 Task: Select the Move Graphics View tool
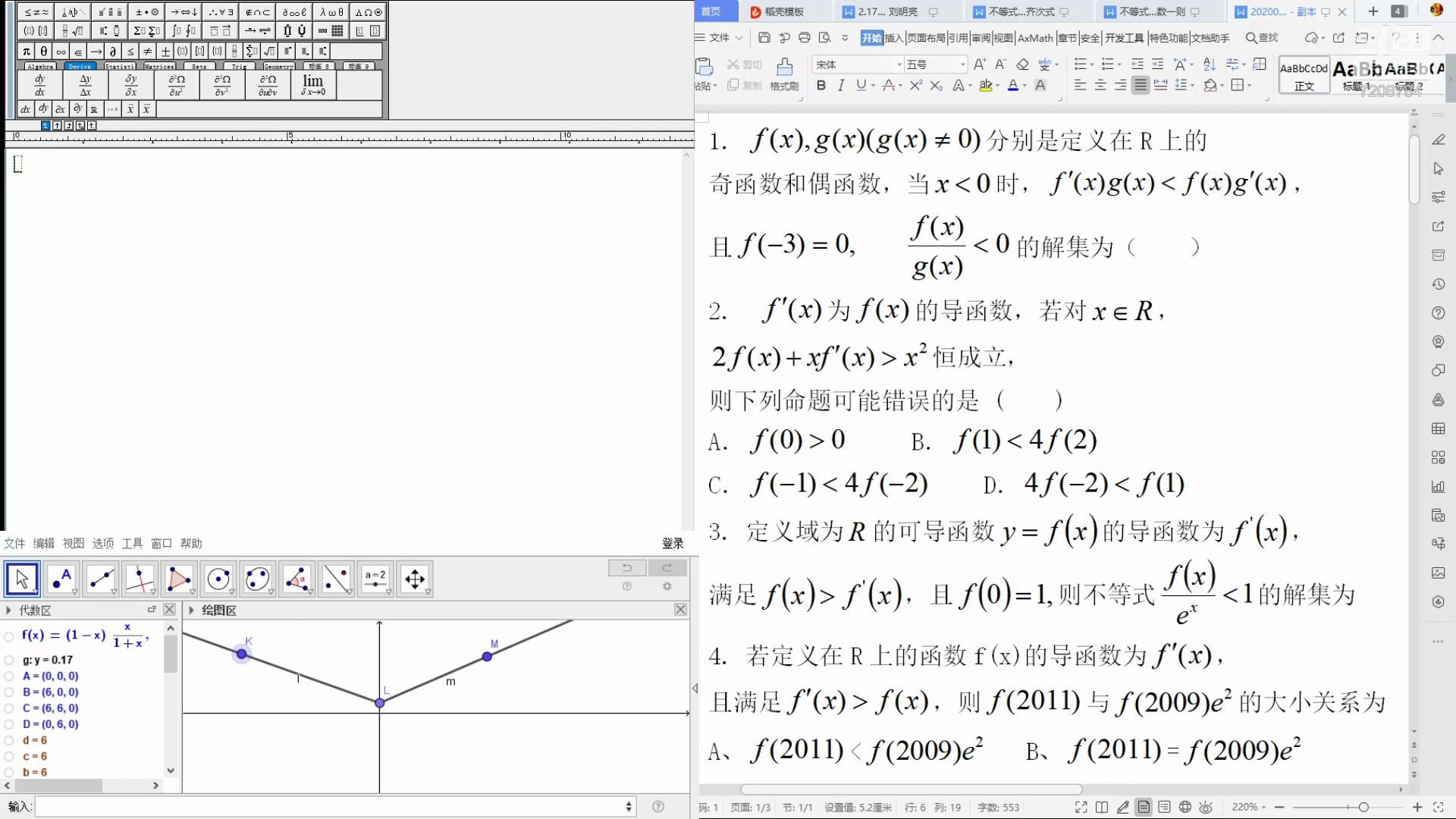click(x=415, y=579)
